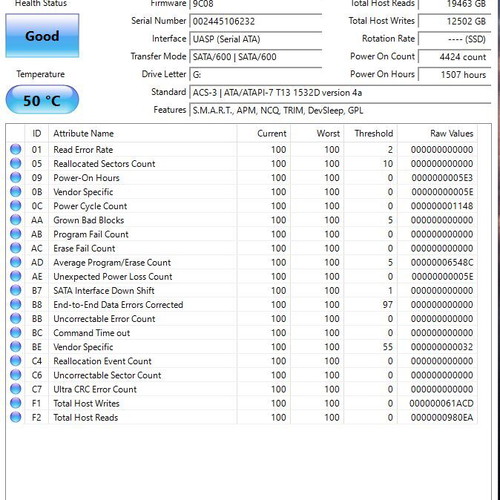Click the Worst column header

tap(317, 133)
